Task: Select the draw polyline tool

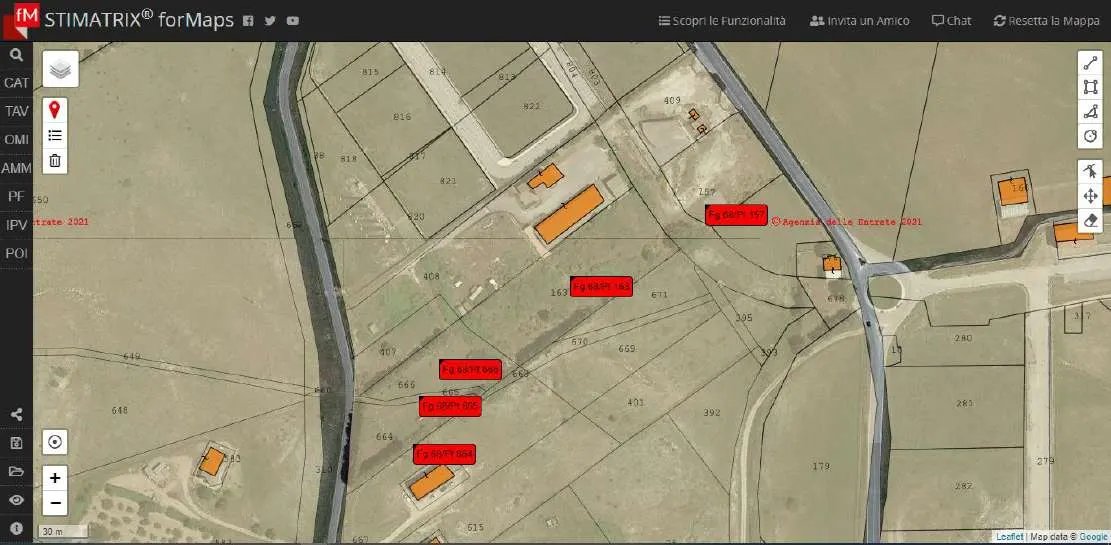Action: (1090, 63)
